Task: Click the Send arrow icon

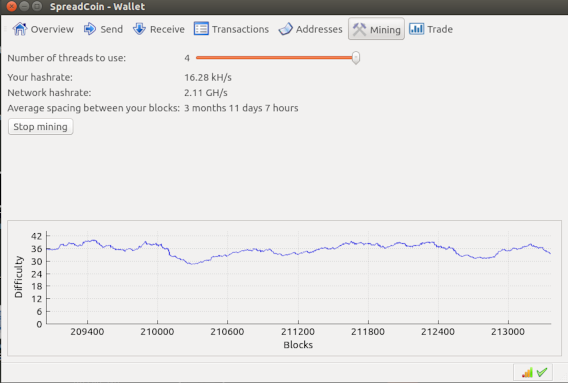Action: pyautogui.click(x=90, y=29)
